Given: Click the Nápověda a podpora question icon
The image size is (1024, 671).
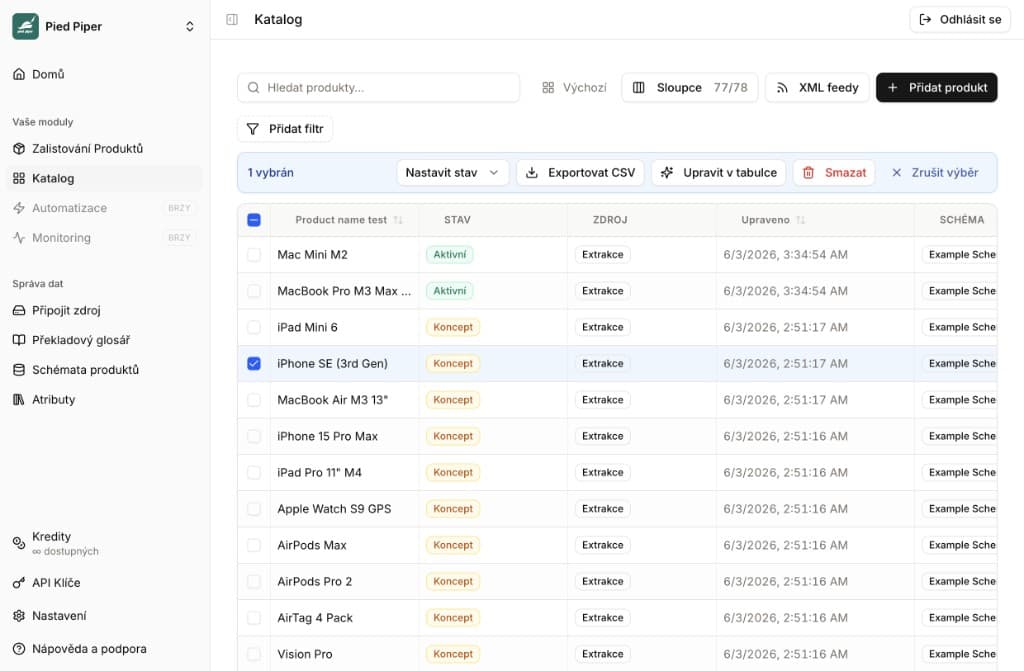Looking at the screenshot, I should 19,649.
